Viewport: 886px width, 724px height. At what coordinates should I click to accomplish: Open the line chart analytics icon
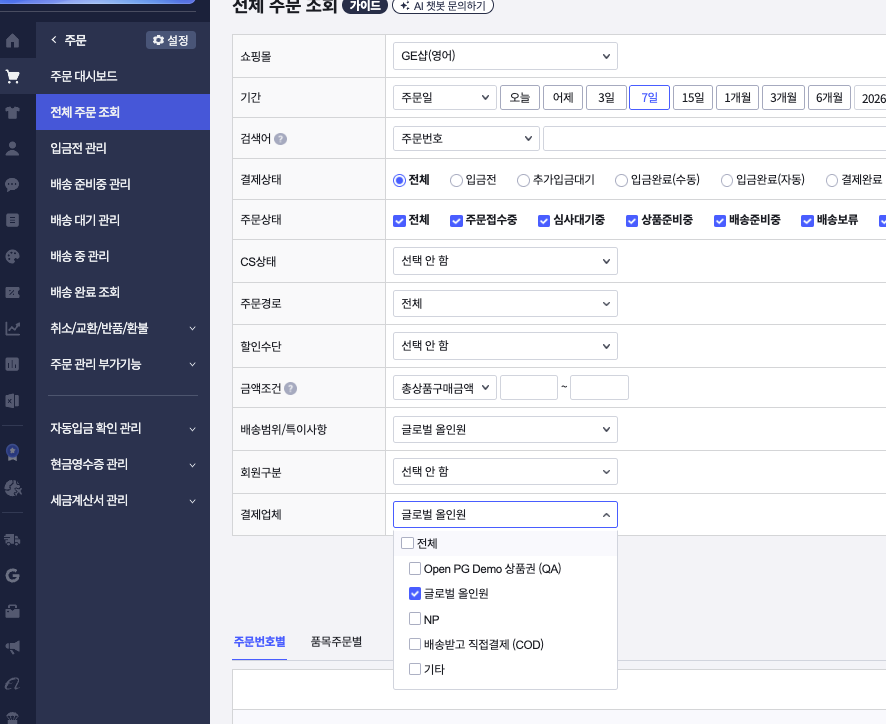click(x=12, y=328)
